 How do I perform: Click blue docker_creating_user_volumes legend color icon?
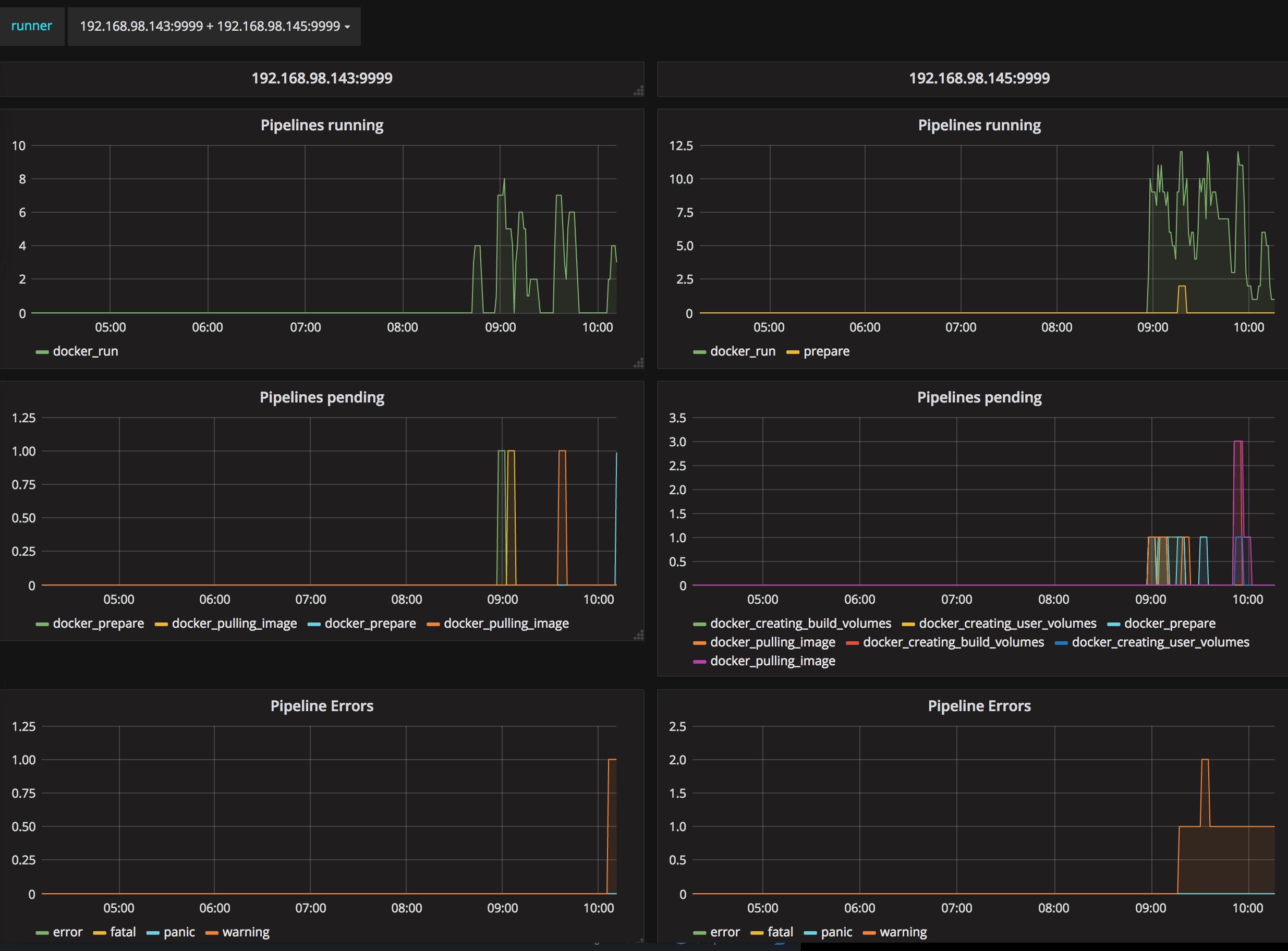pyautogui.click(x=1061, y=643)
